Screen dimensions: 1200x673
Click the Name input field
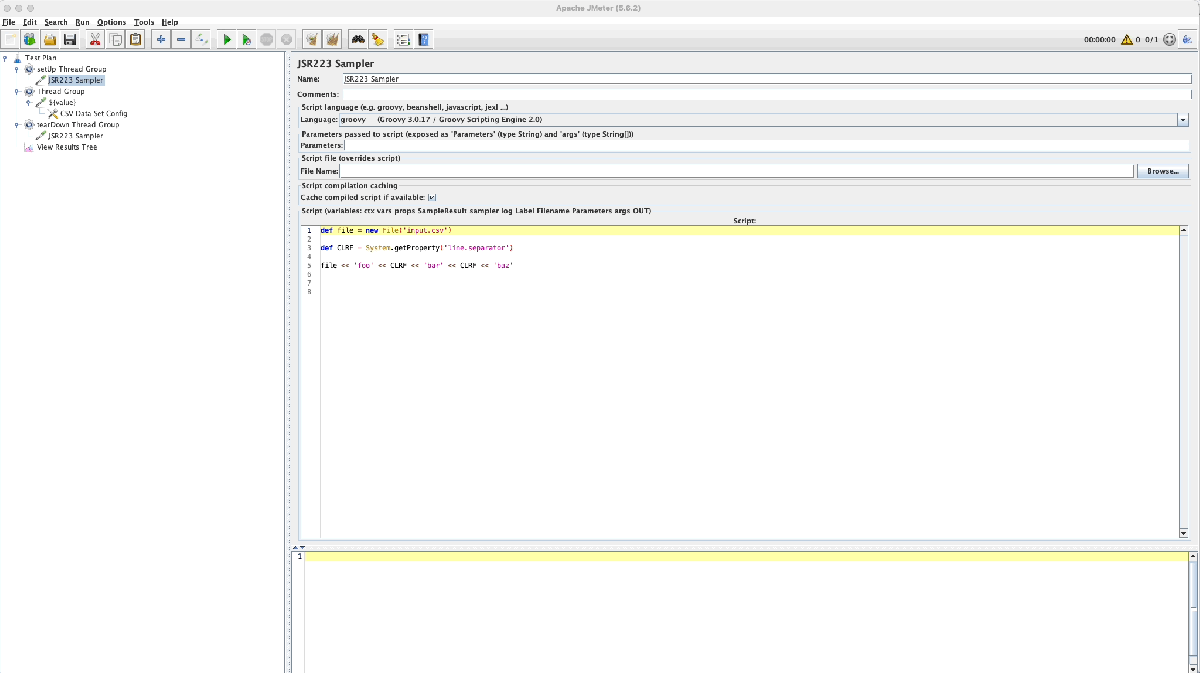click(x=766, y=78)
